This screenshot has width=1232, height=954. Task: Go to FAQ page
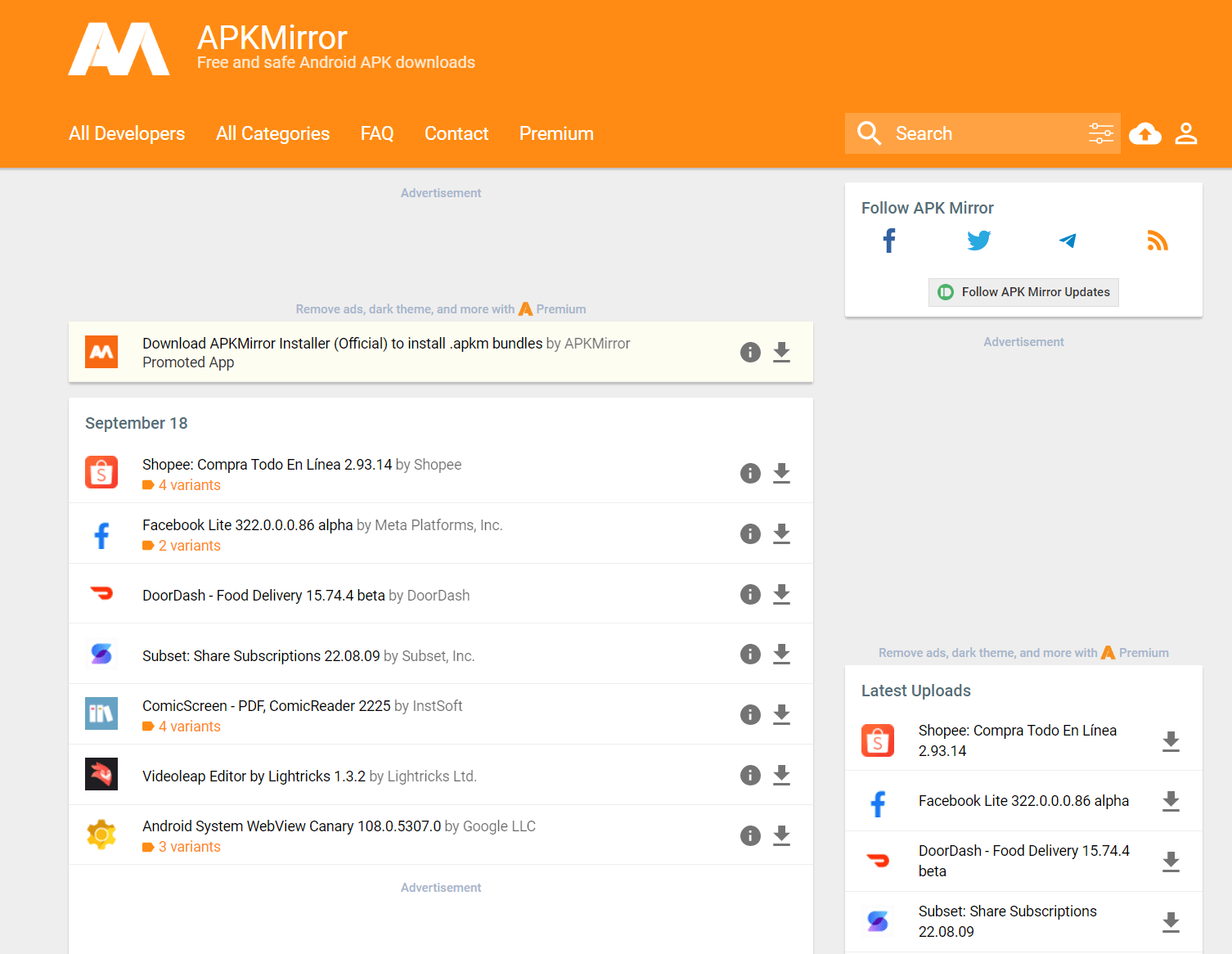(377, 133)
